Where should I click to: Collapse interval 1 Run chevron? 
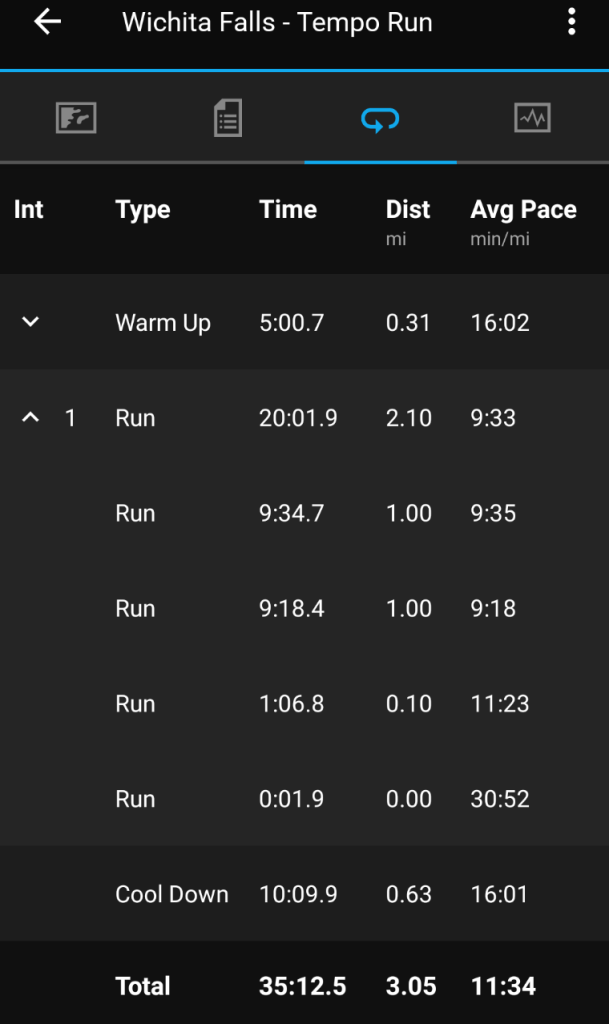(31, 418)
